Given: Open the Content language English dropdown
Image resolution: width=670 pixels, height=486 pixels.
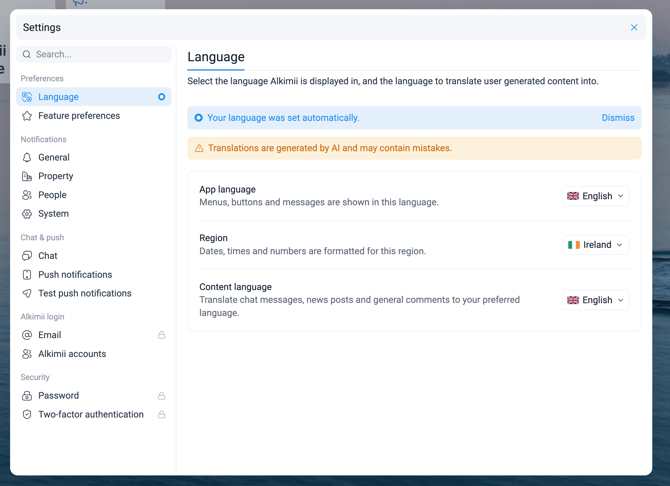Looking at the screenshot, I should [596, 300].
